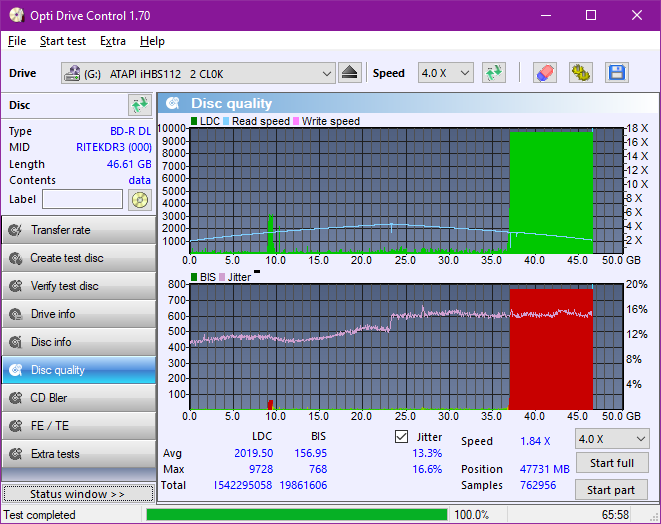This screenshot has width=661, height=524.
Task: Click the BIS max value 768
Action: [x=318, y=469]
